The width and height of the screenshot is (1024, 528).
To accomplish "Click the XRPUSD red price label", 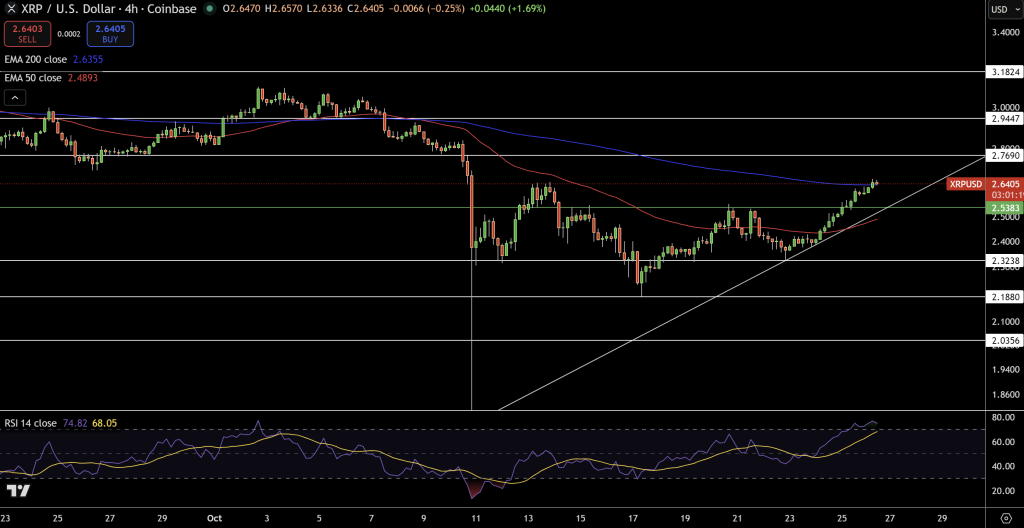I will pos(966,184).
